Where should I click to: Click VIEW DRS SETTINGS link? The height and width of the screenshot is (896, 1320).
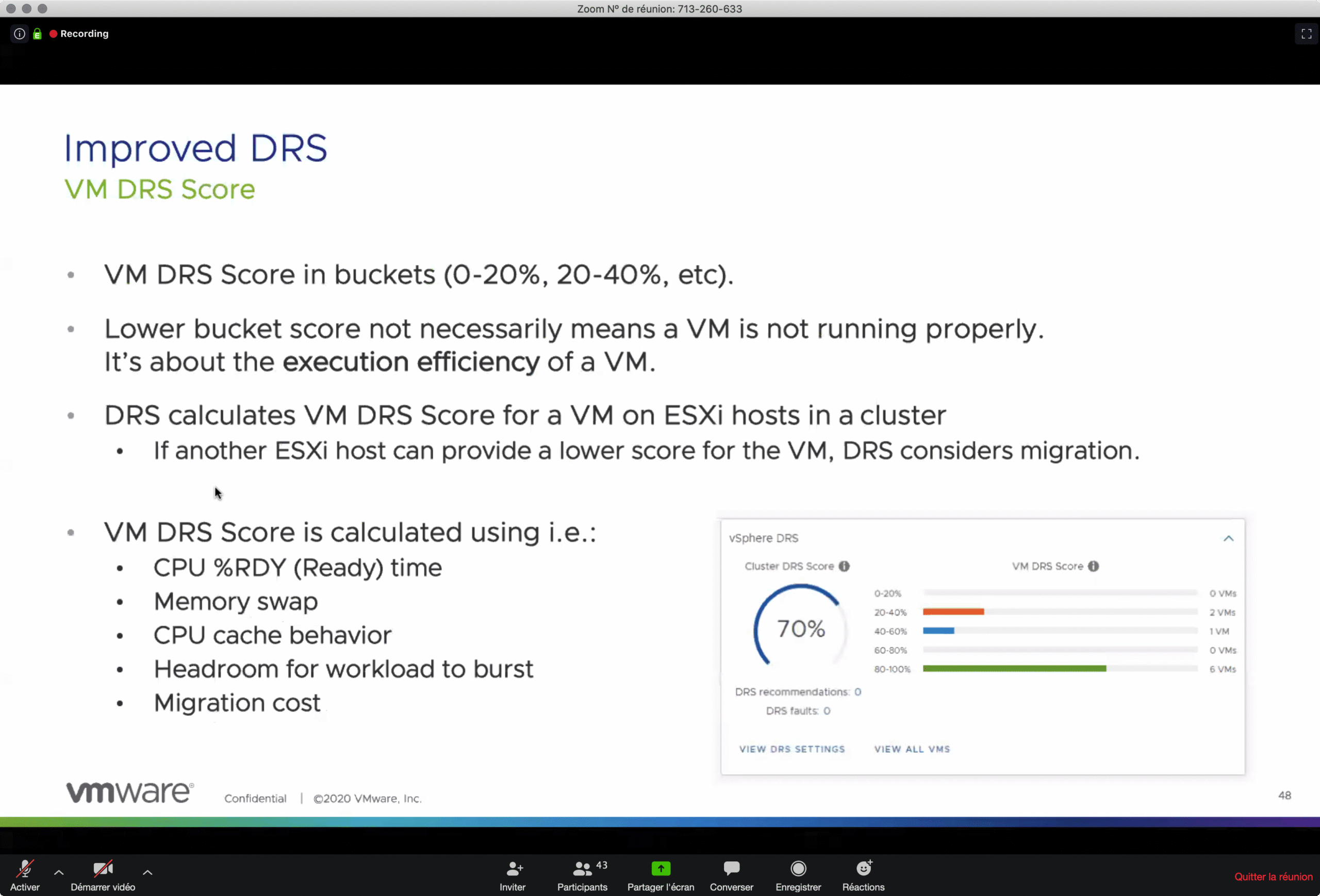tap(792, 749)
